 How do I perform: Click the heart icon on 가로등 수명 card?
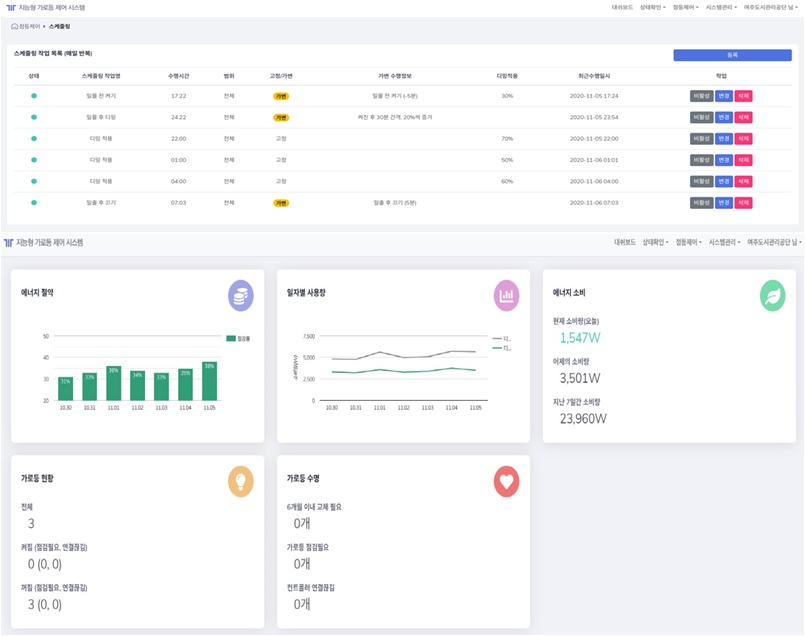[507, 481]
